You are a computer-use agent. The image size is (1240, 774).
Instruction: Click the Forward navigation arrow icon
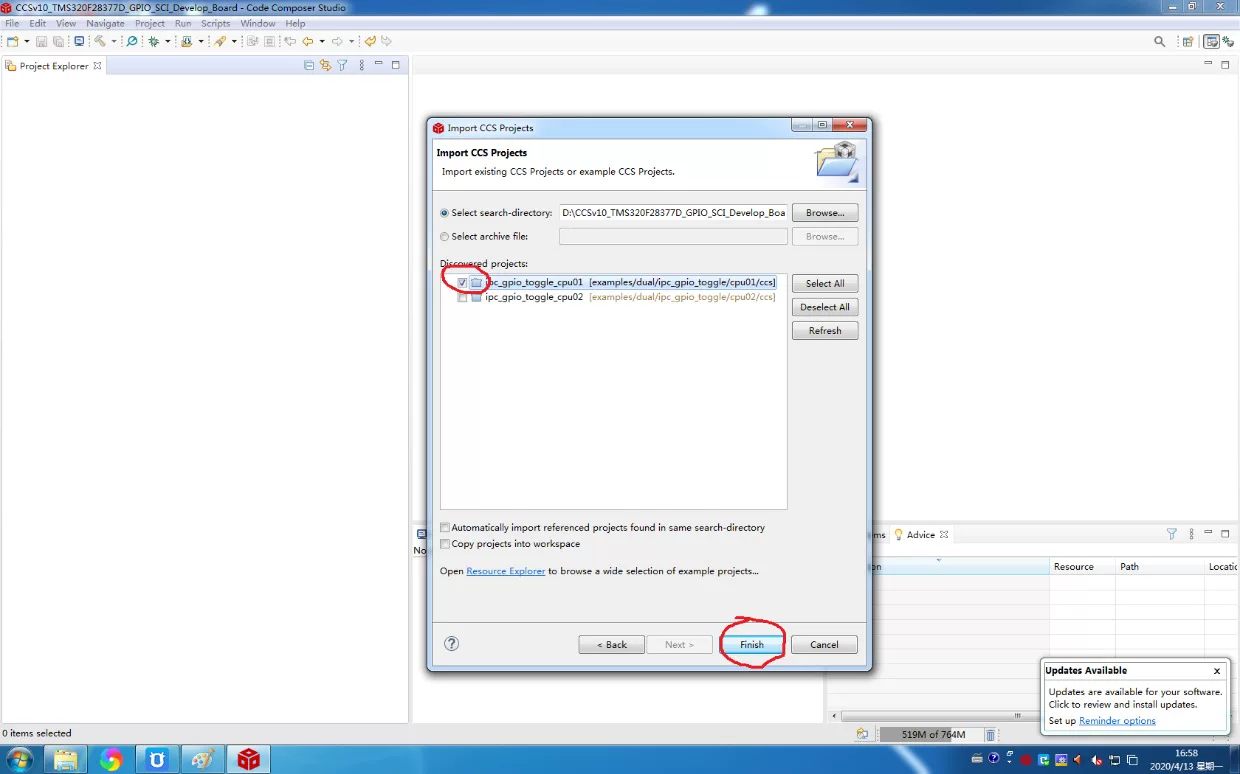pyautogui.click(x=337, y=41)
